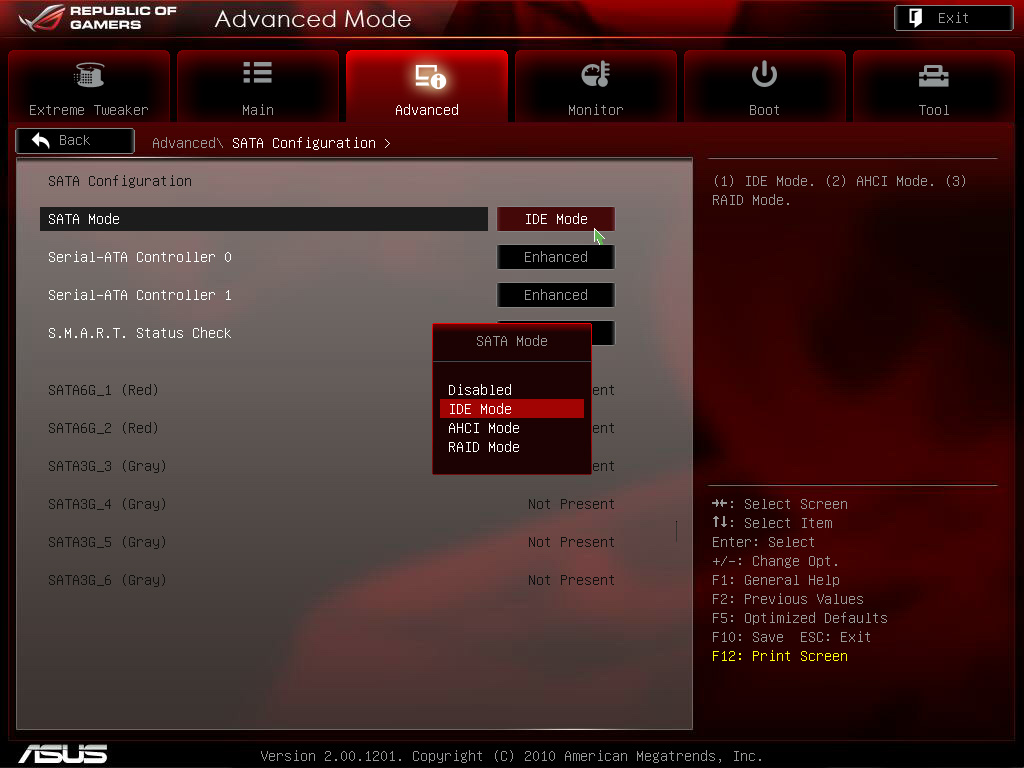The image size is (1024, 768).
Task: Select the S.M.A.R.T. Status Check row
Action: pyautogui.click(x=140, y=333)
